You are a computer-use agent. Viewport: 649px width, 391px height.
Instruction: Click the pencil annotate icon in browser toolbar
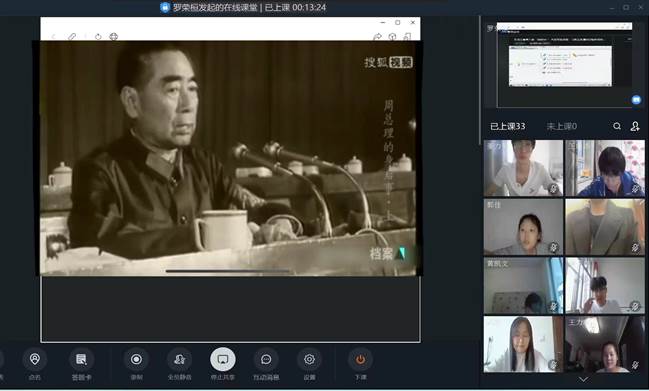tap(72, 36)
